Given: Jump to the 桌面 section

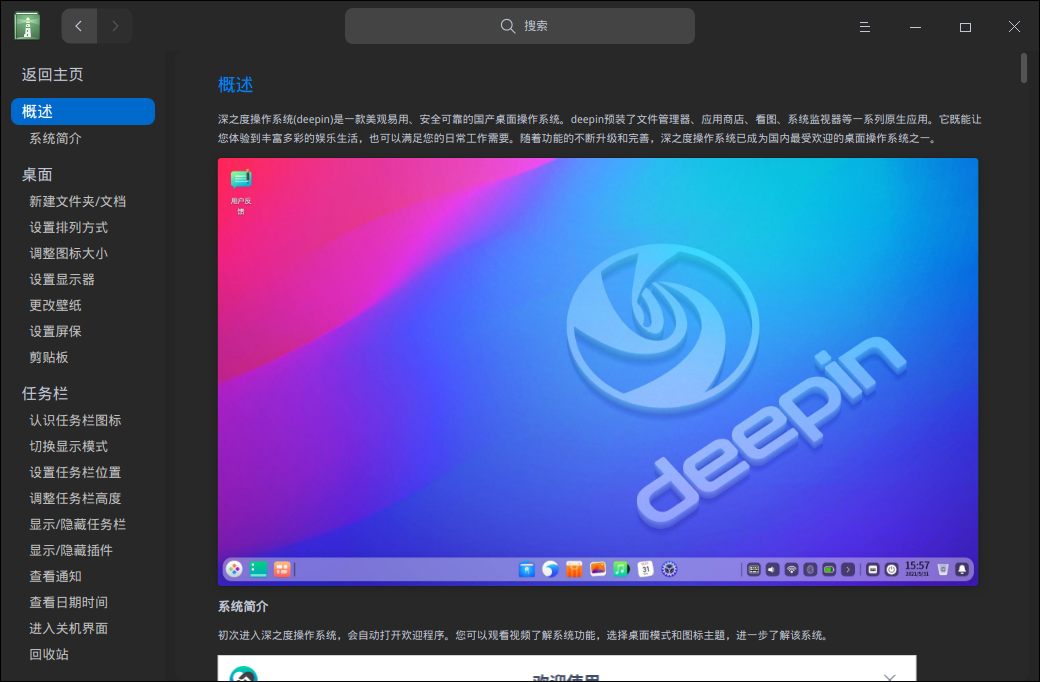Looking at the screenshot, I should [37, 174].
